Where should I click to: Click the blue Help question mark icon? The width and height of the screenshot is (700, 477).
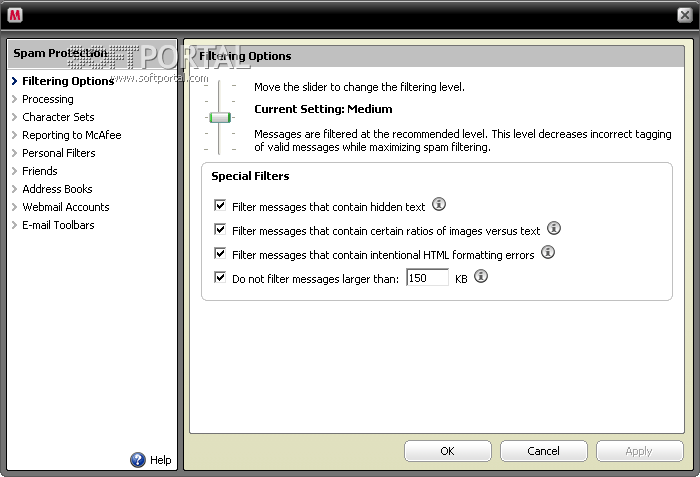[138, 460]
